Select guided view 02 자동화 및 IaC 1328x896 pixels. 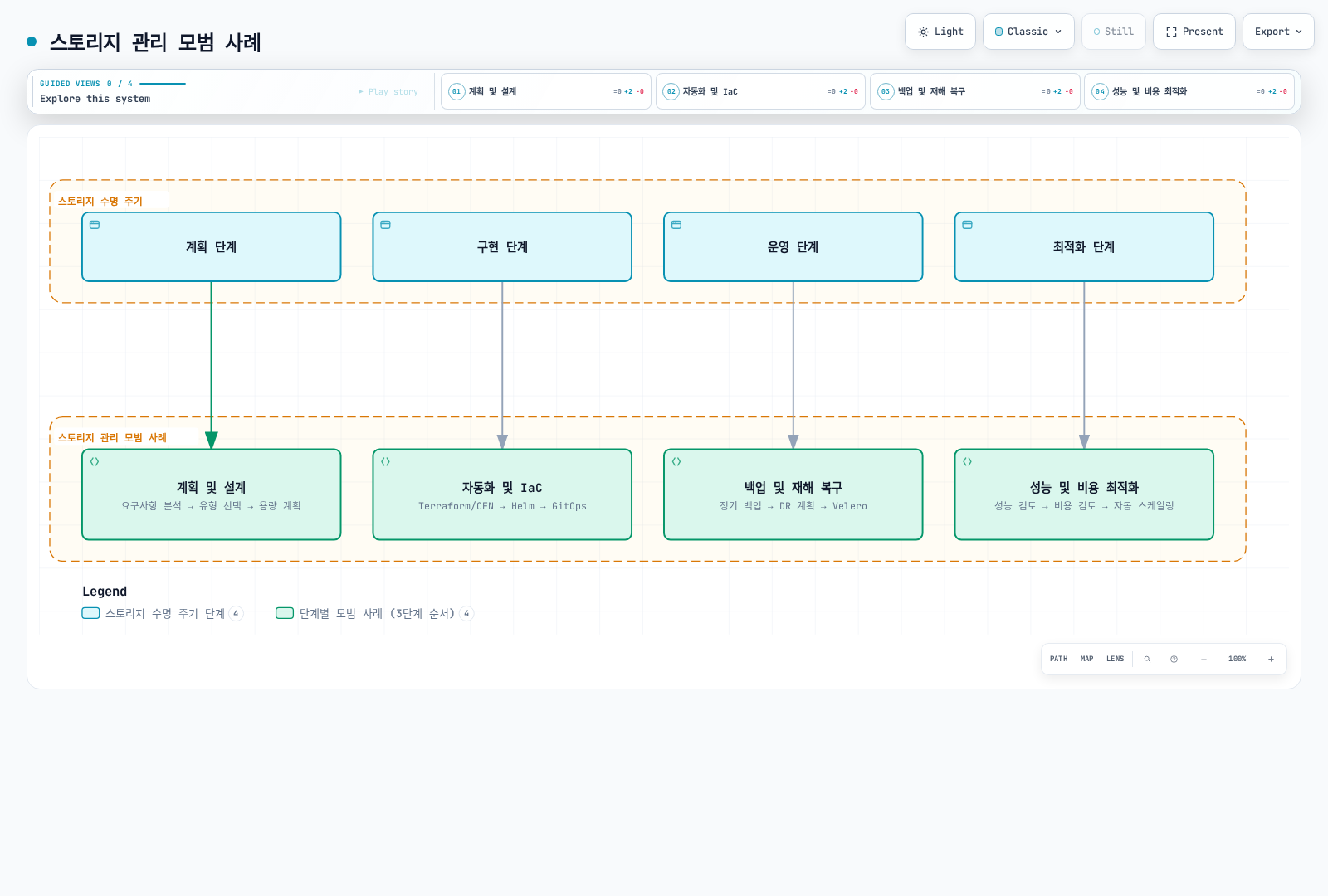point(760,91)
